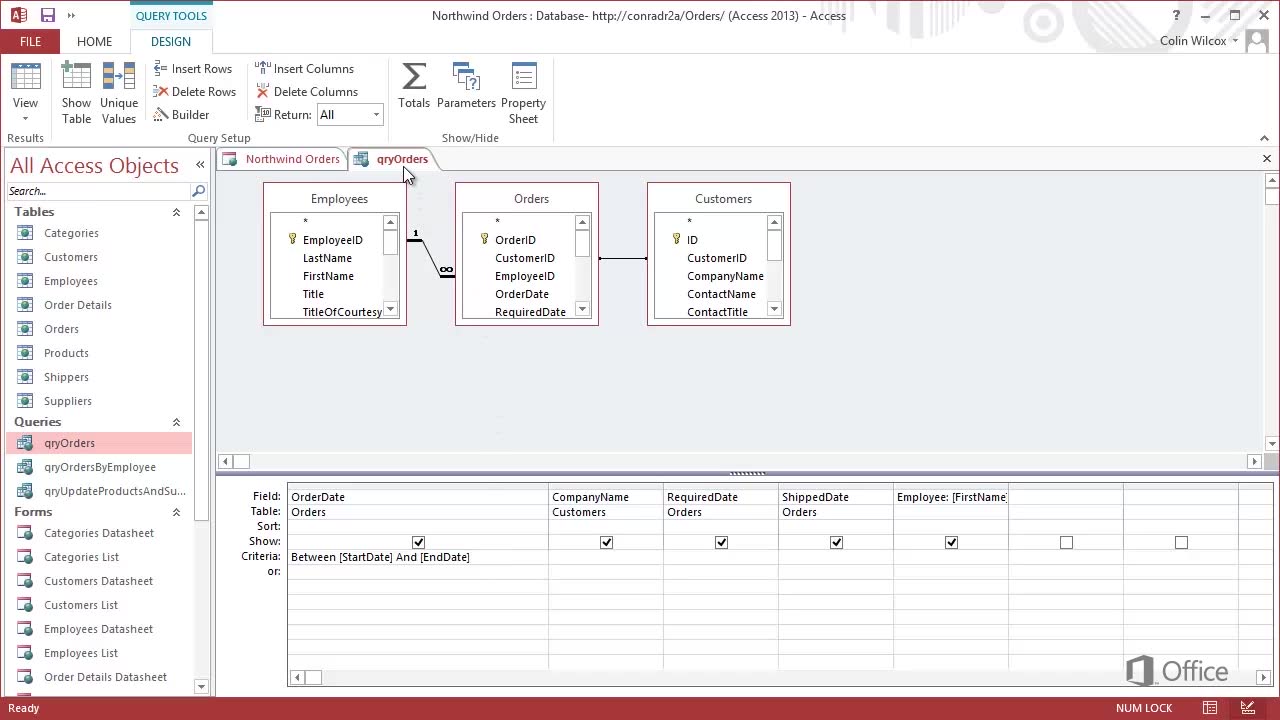Click the Datasheet view icon in the status bar

pyautogui.click(x=1210, y=708)
